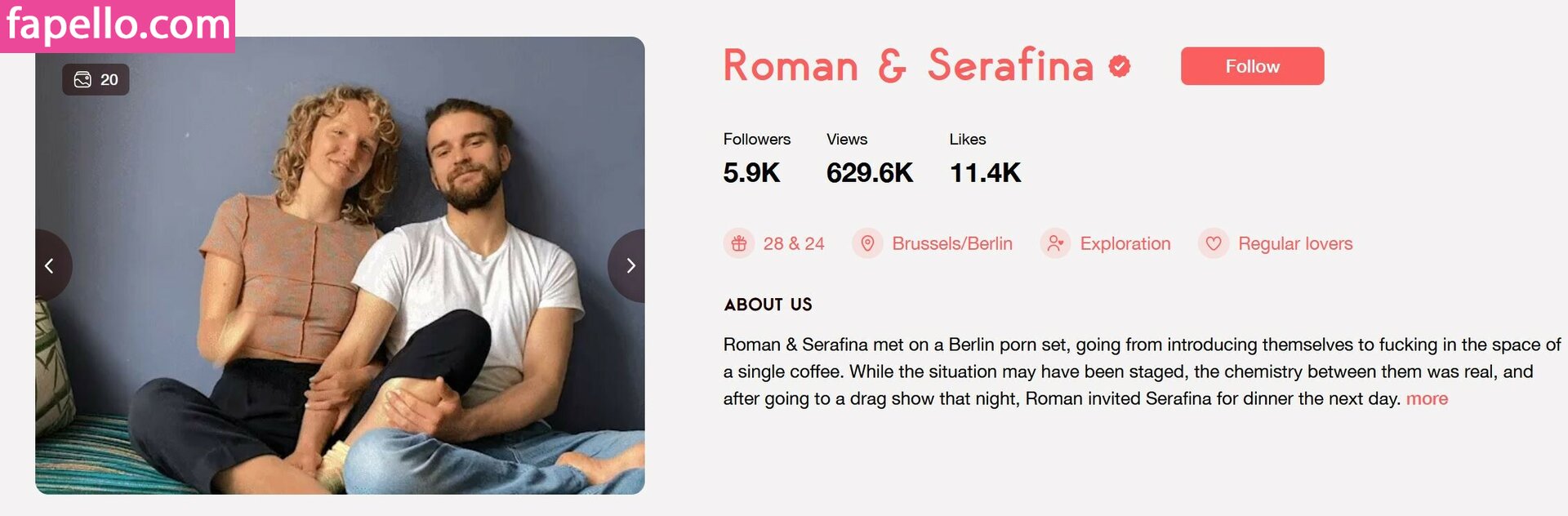
Task: Follow Roman & Serafina
Action: pyautogui.click(x=1252, y=66)
